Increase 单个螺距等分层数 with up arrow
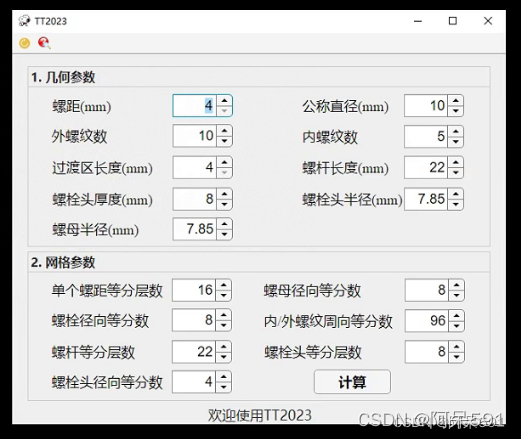521x439 pixels. click(224, 285)
